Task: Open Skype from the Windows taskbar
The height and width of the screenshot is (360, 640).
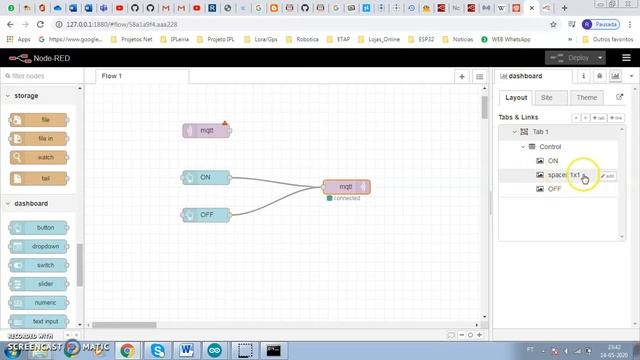Action: pos(158,350)
